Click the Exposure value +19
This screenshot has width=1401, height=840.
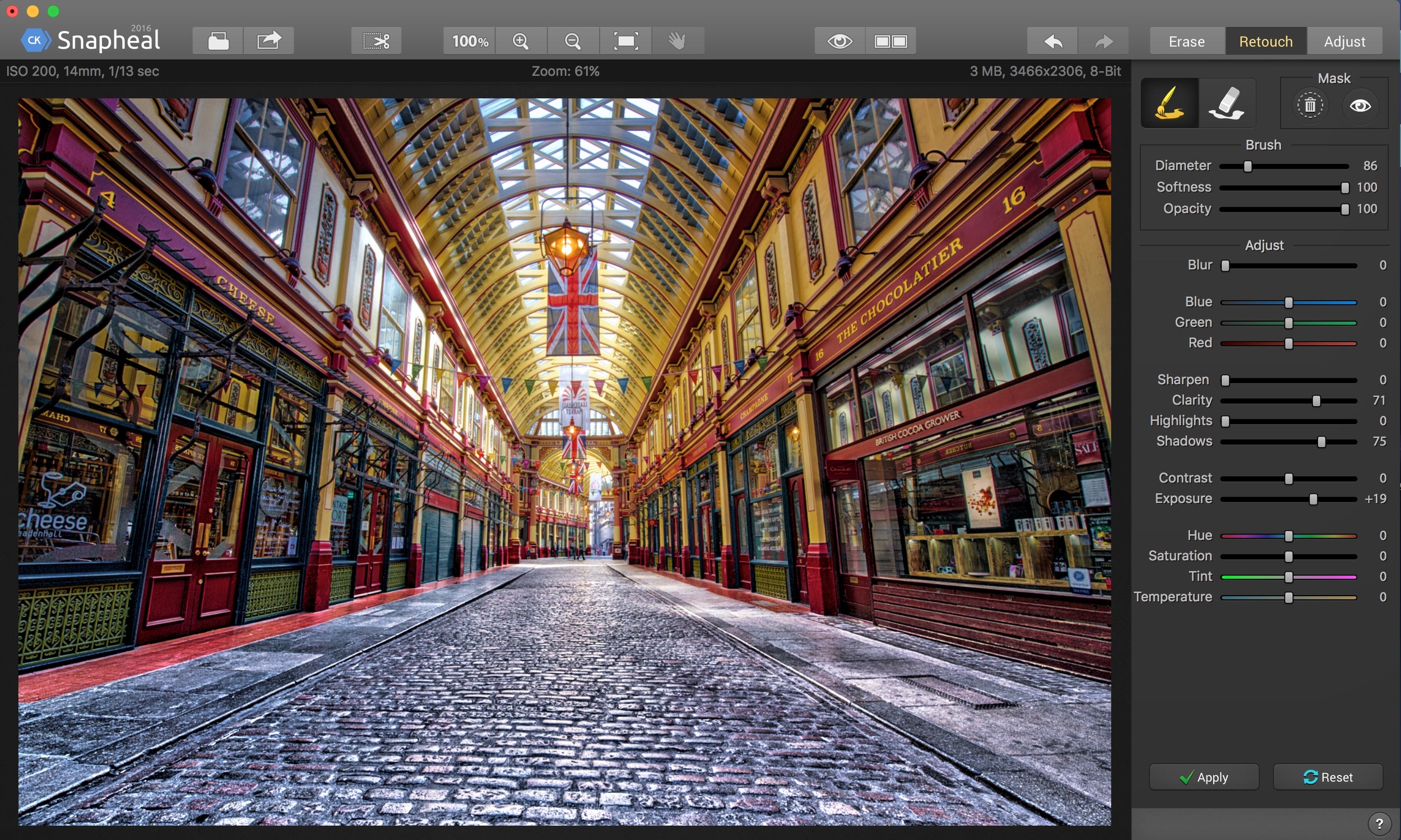coord(1376,499)
